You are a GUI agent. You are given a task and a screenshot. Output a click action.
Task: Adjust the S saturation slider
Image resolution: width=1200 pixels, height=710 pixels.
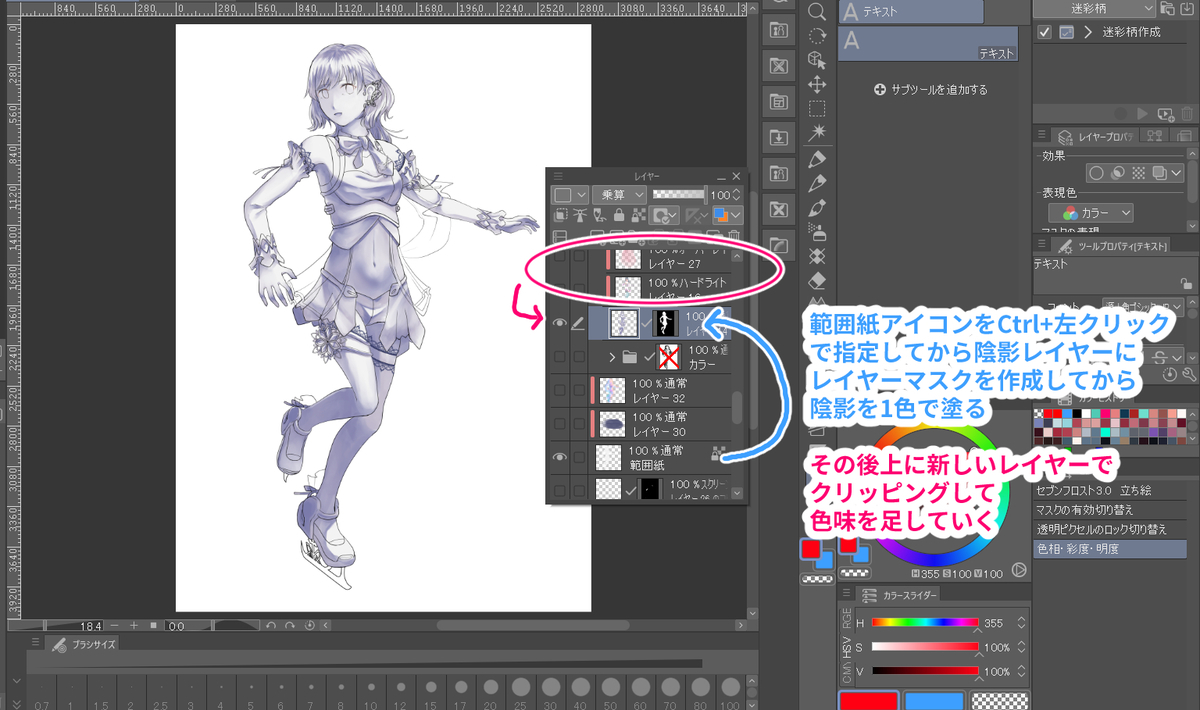[x=924, y=647]
